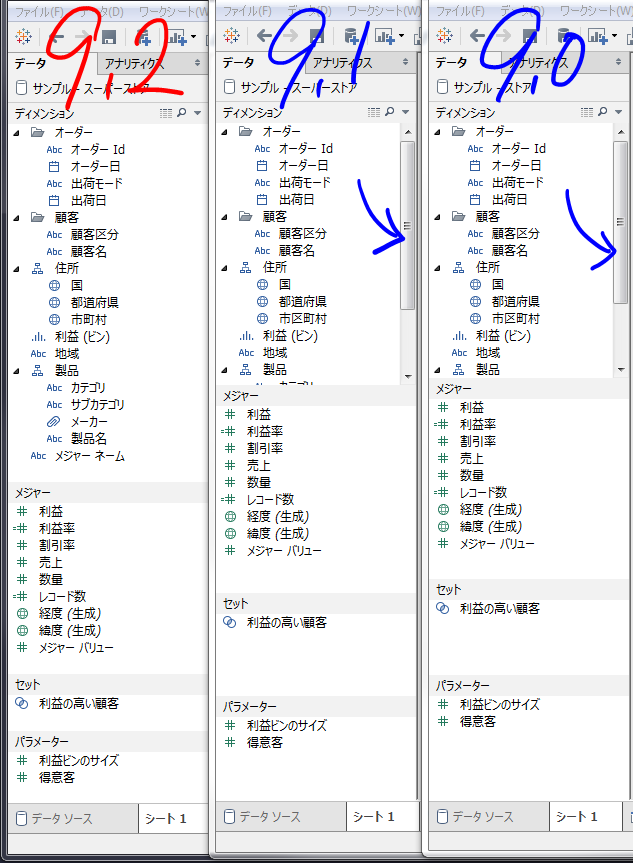Screen dimensions: 633x863
Task: Click set icon beside 利益の高い顧客 in right window
Action: click(x=443, y=608)
